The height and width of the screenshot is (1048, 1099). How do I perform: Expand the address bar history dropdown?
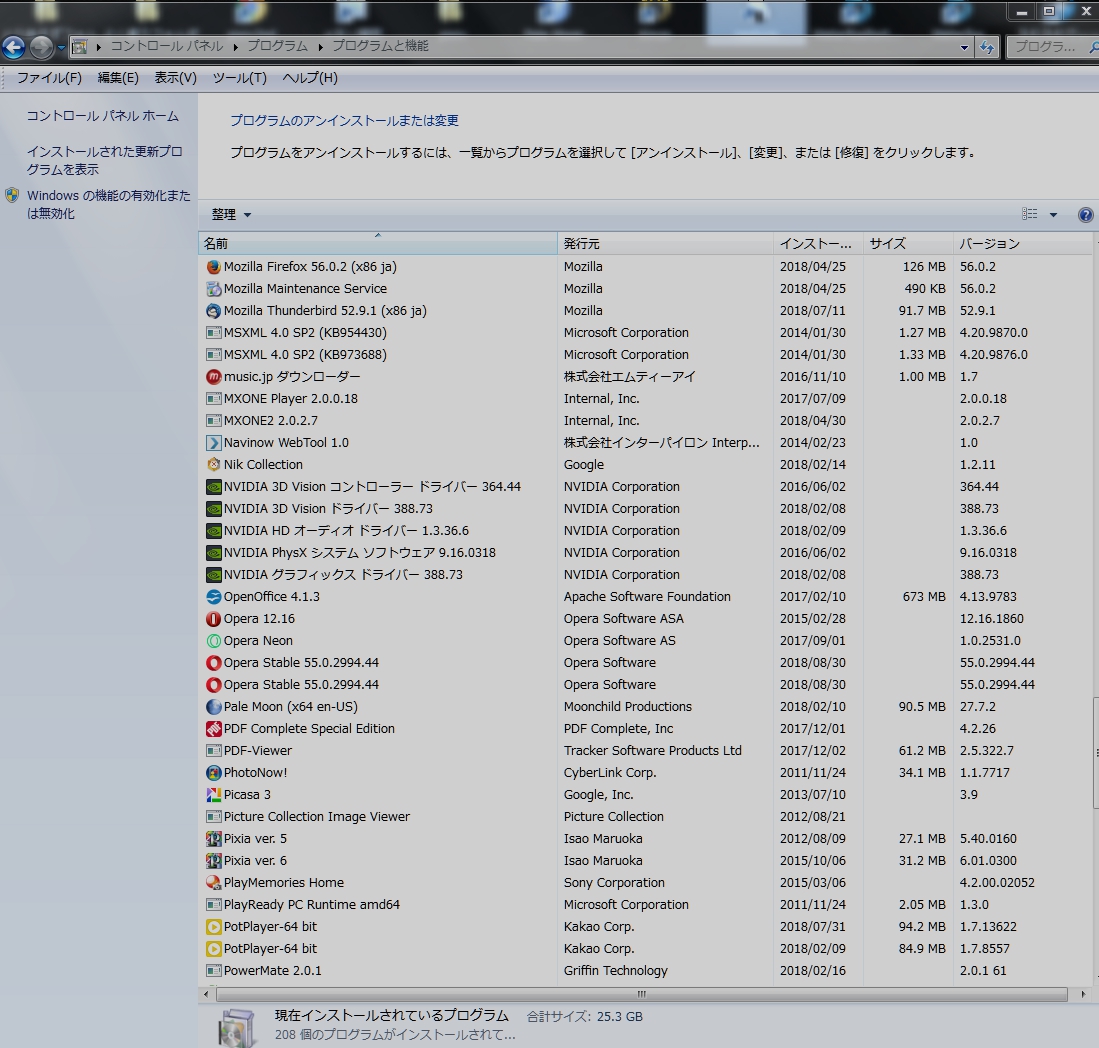coord(964,47)
